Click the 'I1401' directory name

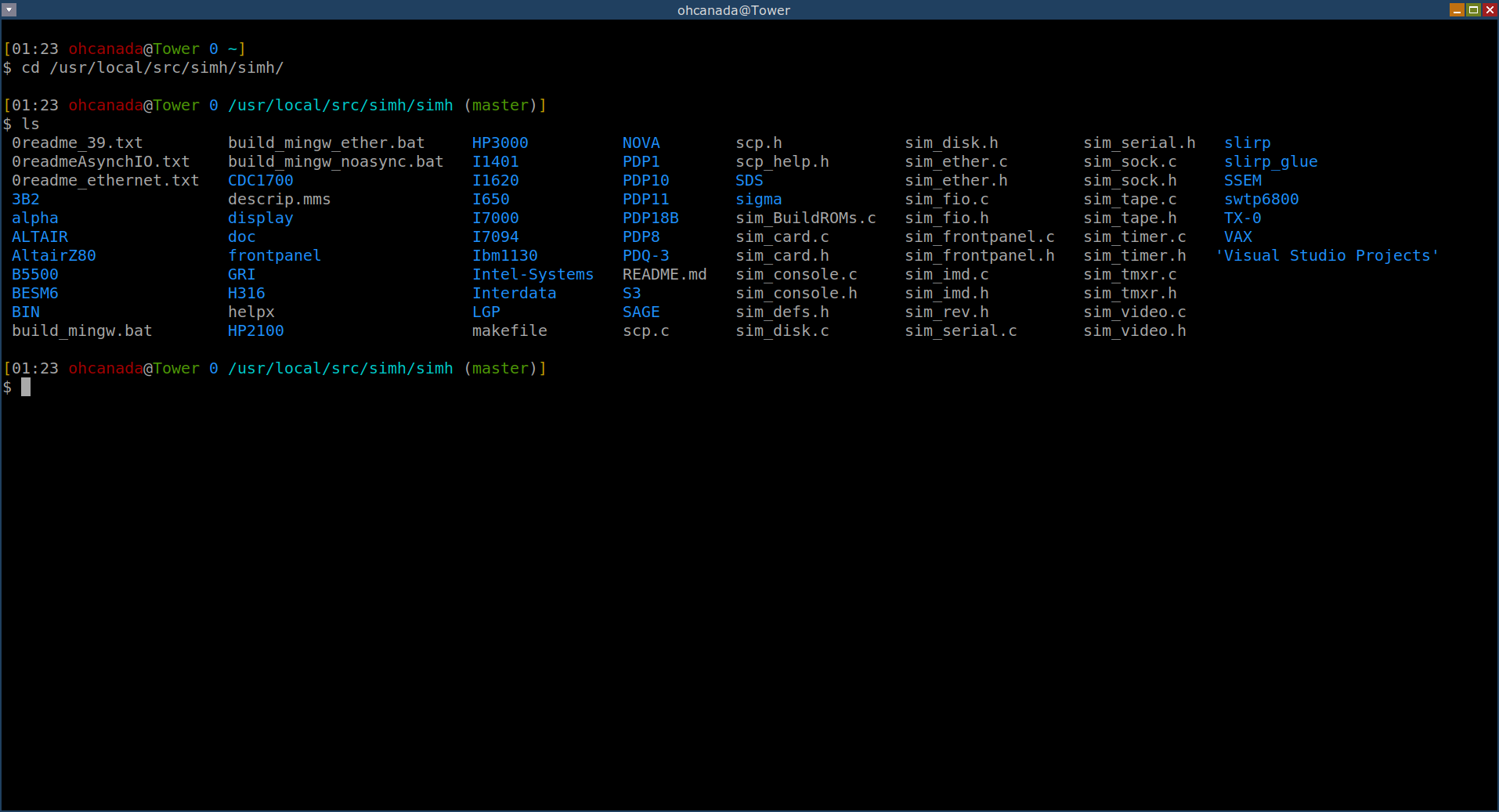click(496, 162)
